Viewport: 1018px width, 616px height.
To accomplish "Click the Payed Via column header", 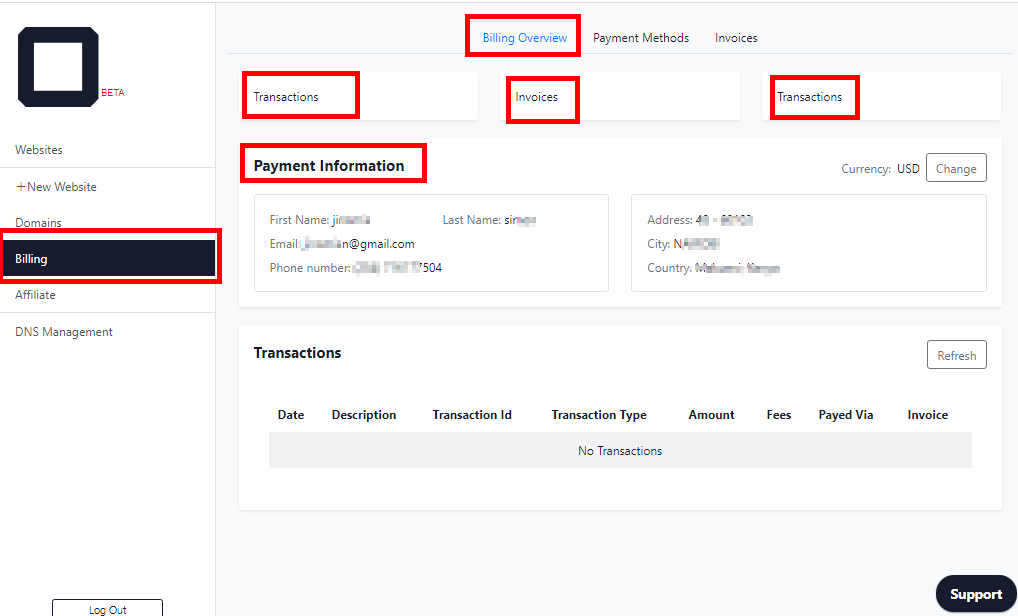I will coord(845,415).
